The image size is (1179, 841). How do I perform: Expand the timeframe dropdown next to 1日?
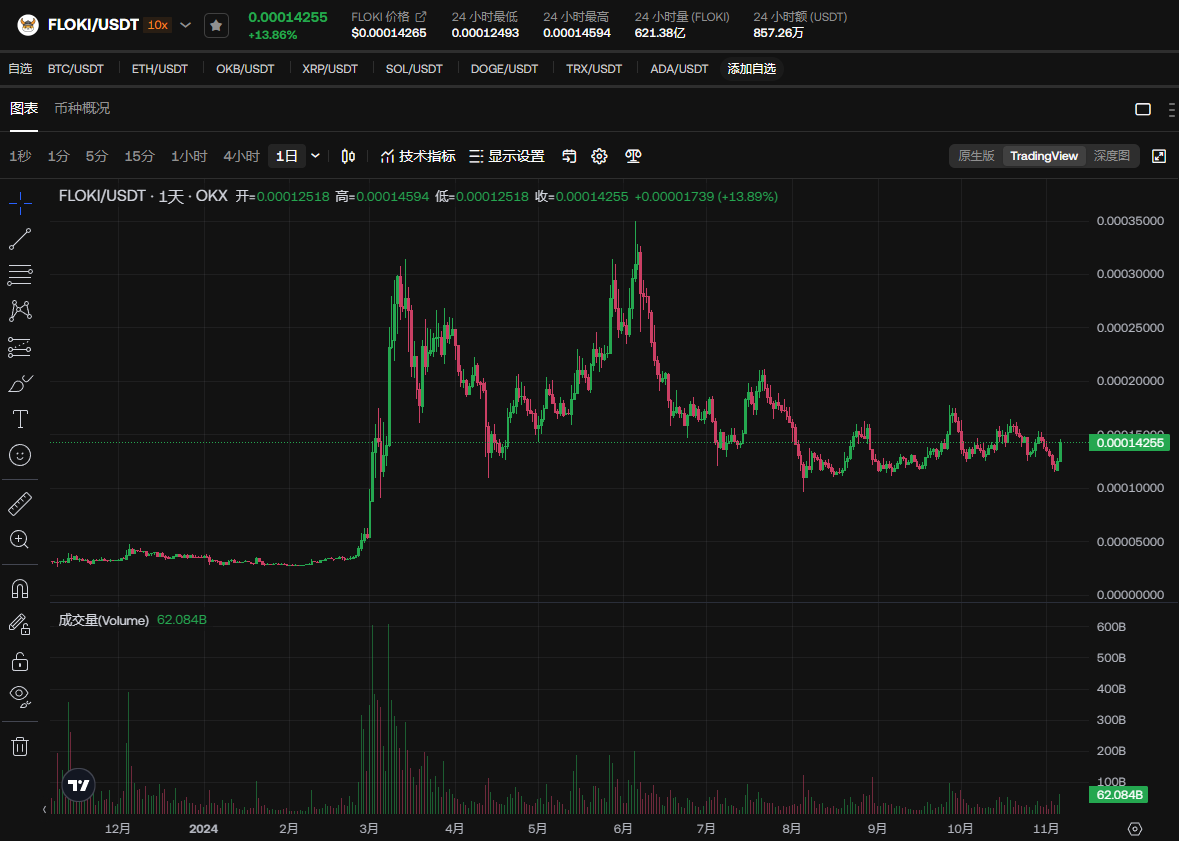(316, 156)
